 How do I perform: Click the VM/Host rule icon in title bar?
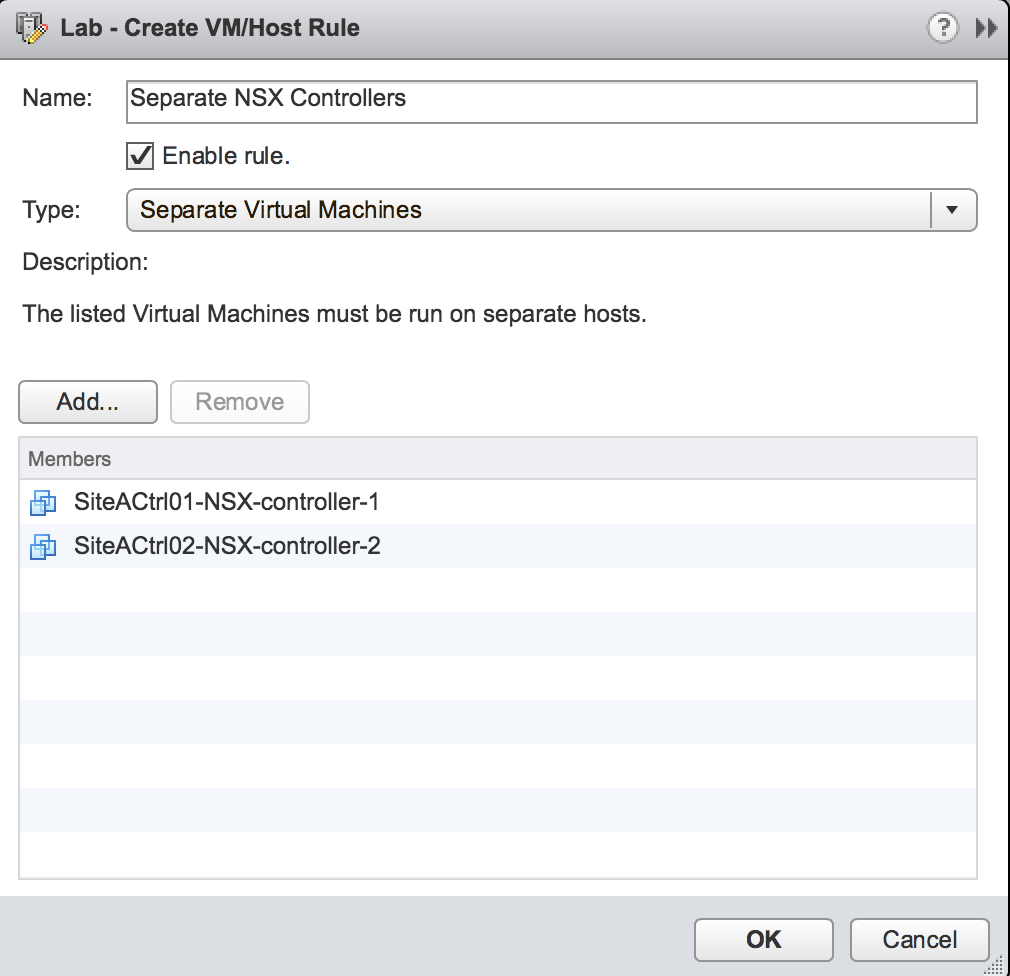(32, 28)
